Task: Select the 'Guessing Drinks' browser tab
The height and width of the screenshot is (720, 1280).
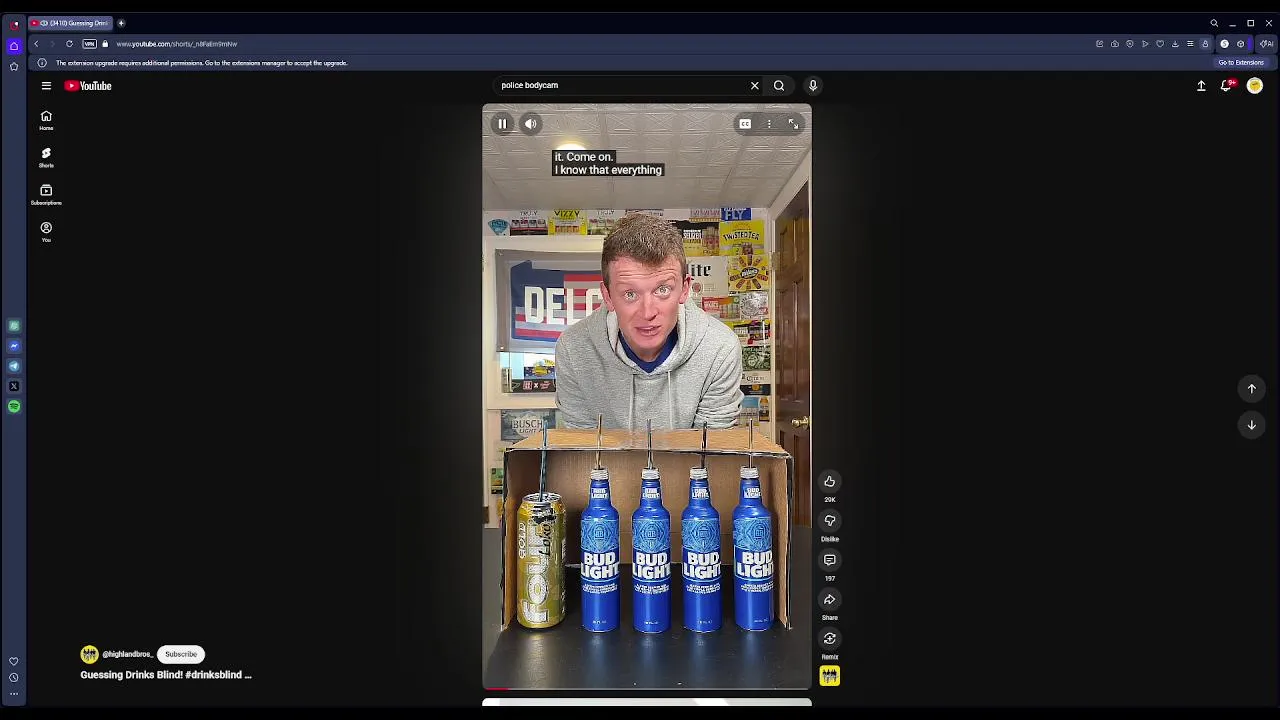Action: tap(70, 23)
